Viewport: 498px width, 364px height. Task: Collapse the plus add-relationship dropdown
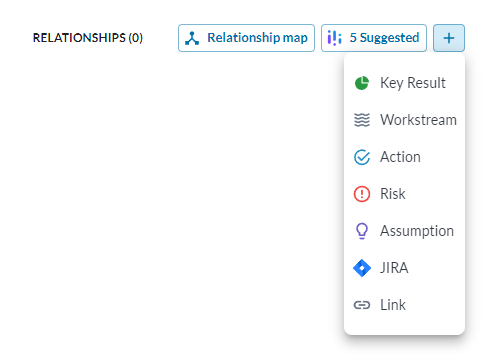pos(449,38)
